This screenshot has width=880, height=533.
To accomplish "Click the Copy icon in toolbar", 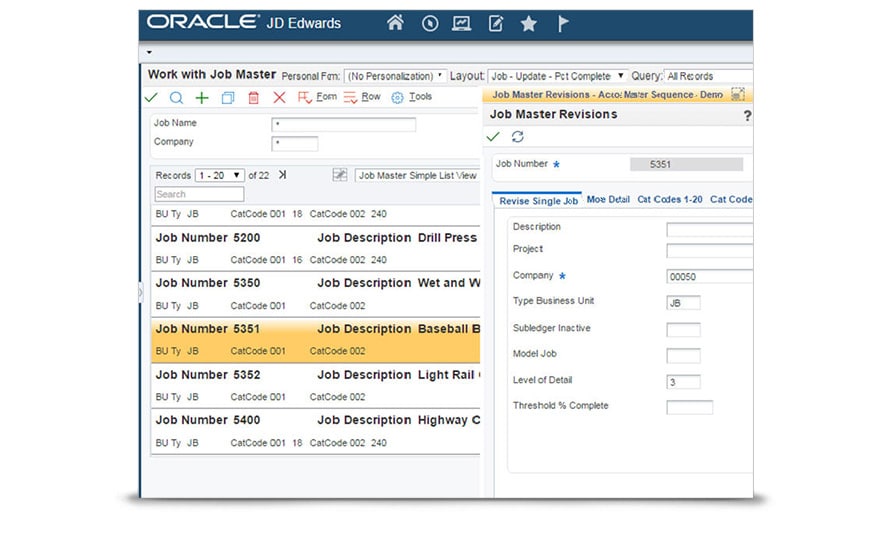I will (x=228, y=98).
